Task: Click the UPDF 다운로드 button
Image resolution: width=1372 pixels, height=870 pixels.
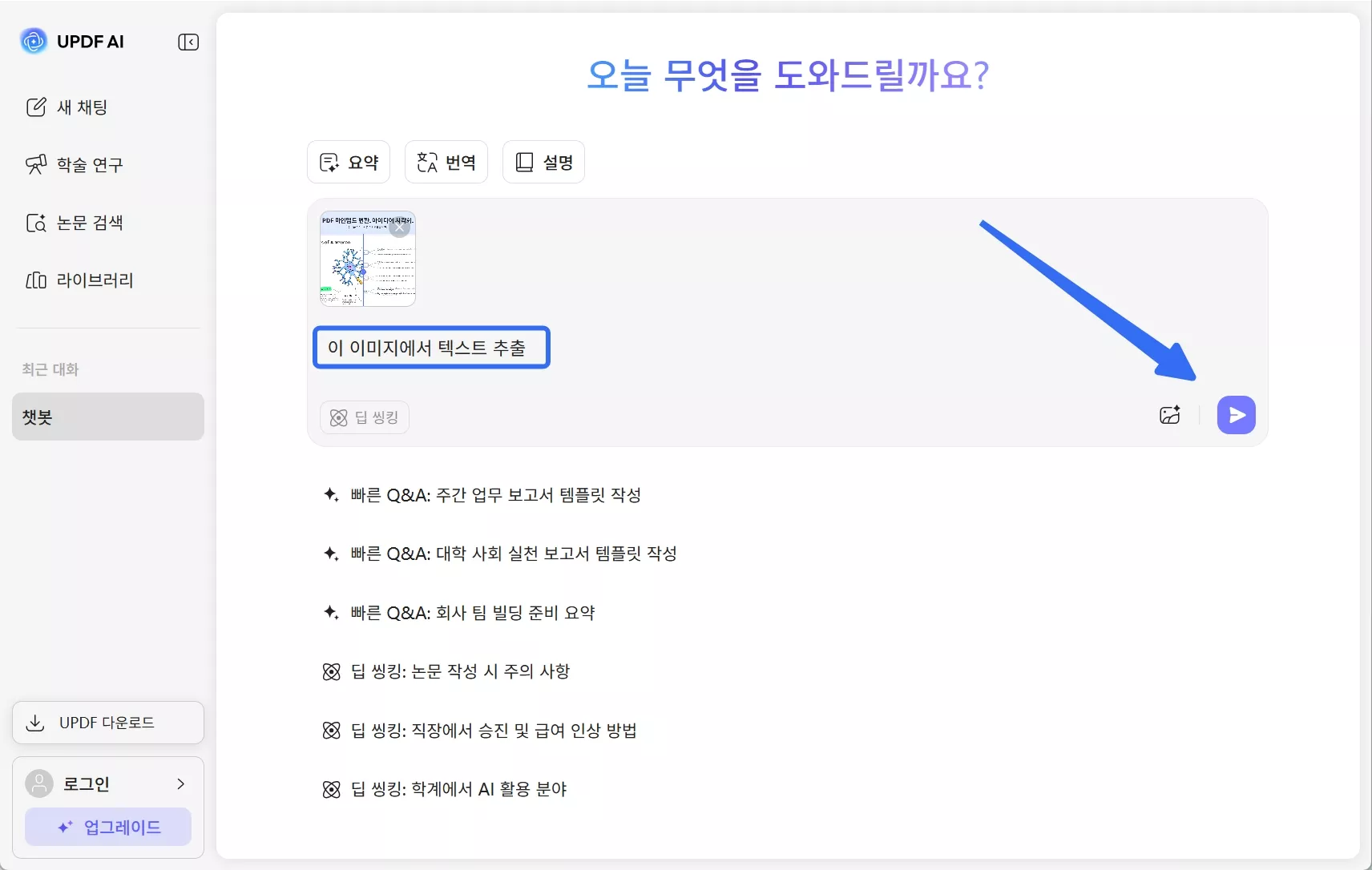Action: click(107, 722)
